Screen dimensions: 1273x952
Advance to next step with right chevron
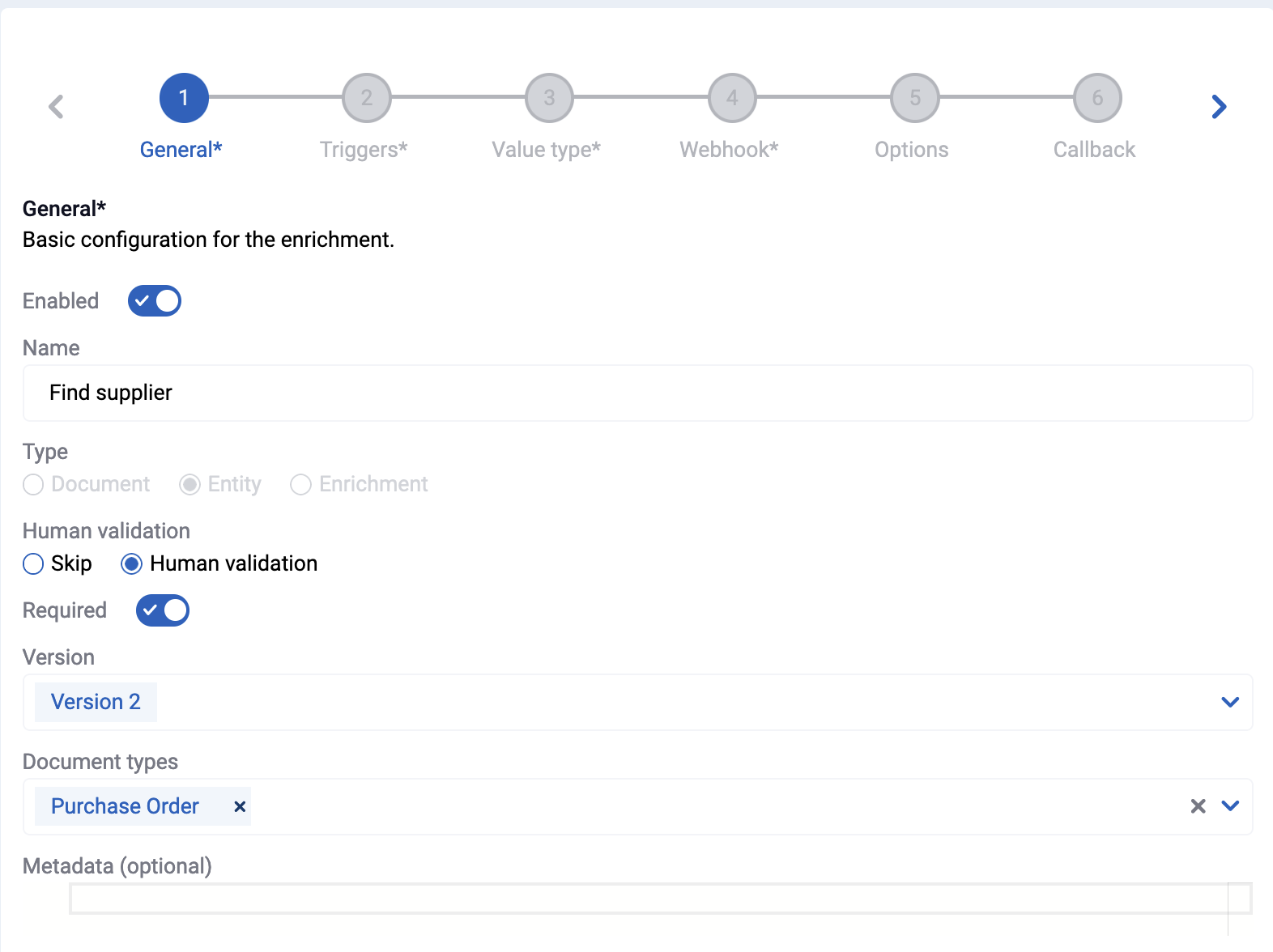(x=1219, y=106)
